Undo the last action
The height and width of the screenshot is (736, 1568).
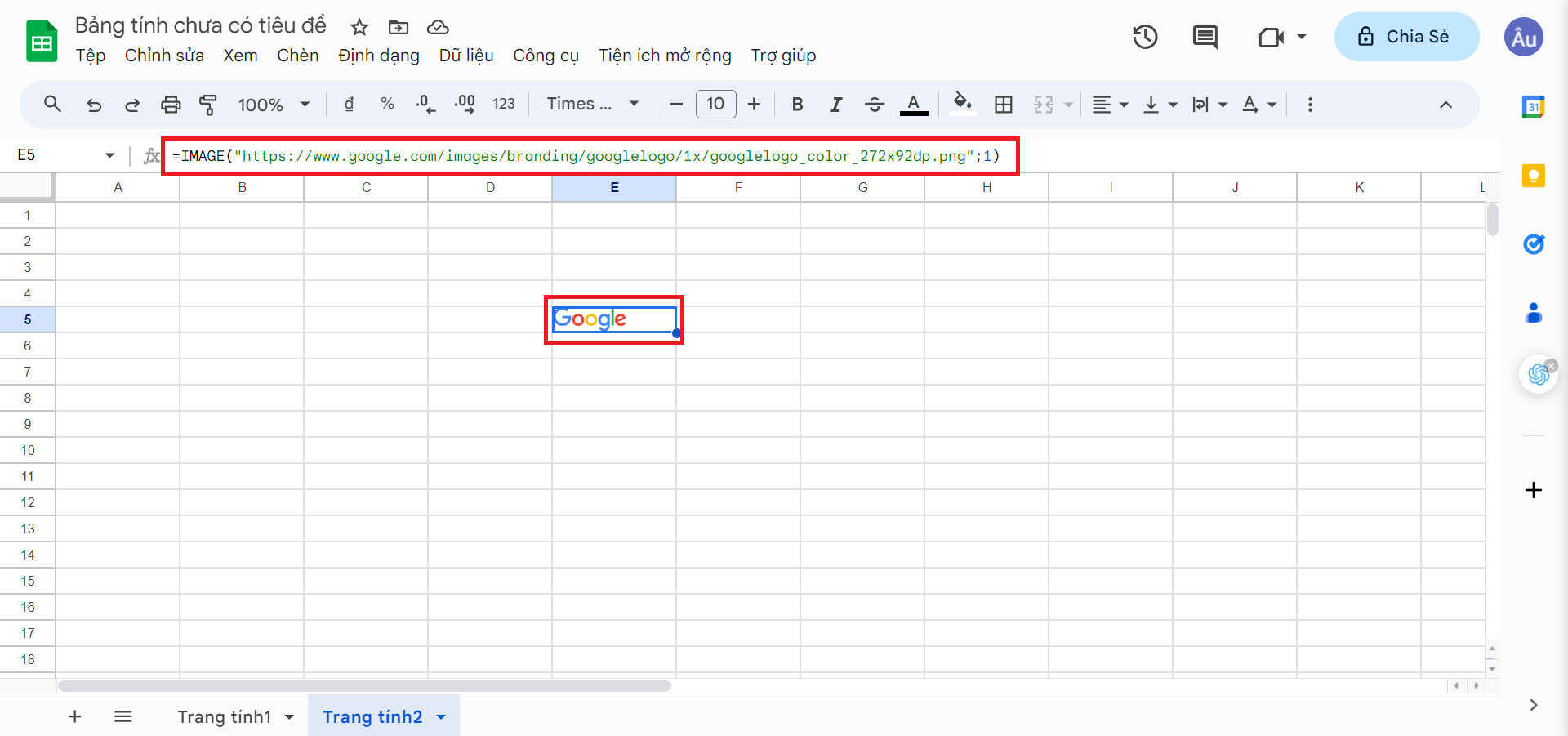coord(94,105)
